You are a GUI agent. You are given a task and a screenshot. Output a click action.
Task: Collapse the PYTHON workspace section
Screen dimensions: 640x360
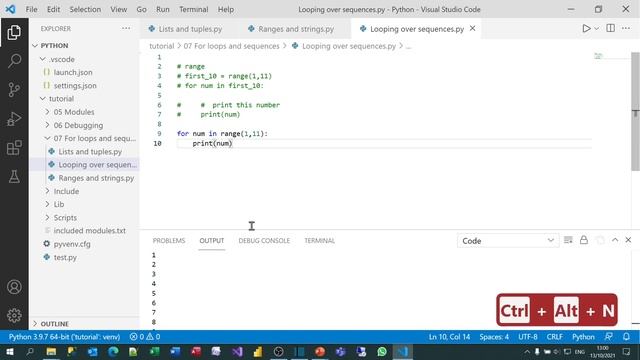[85, 46]
